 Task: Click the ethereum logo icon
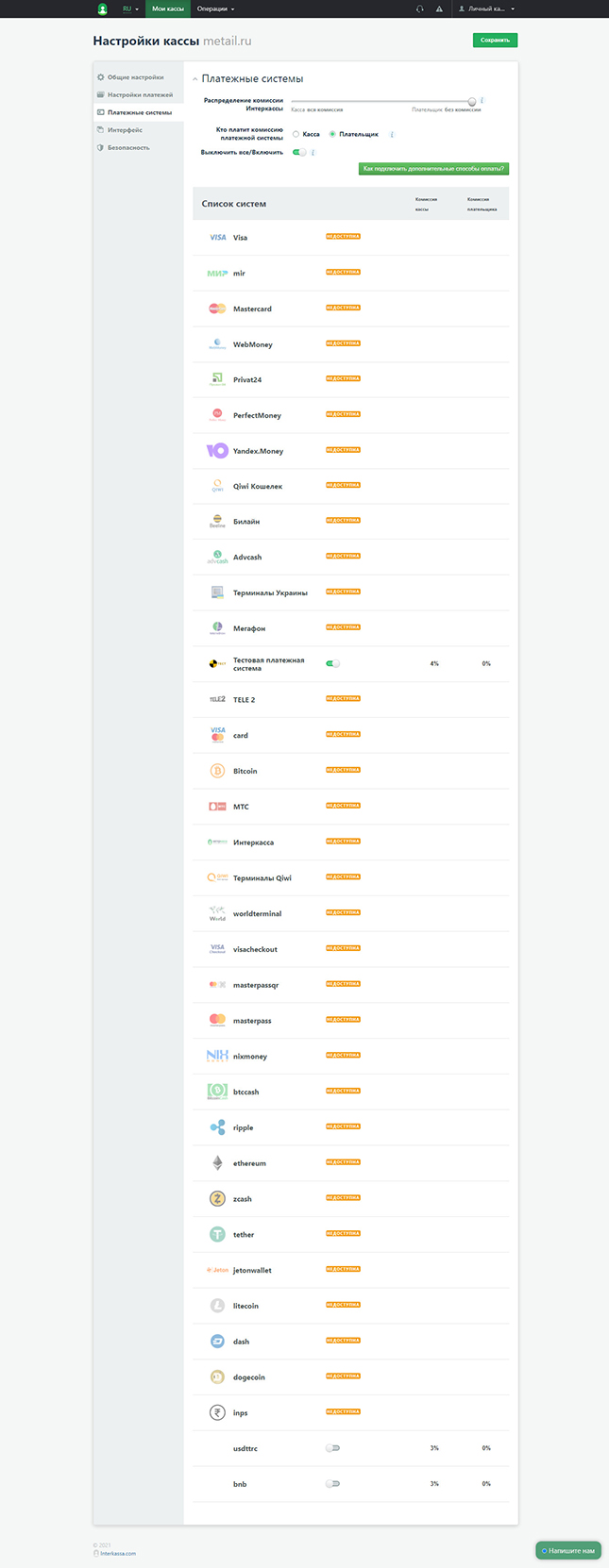pyautogui.click(x=217, y=1163)
